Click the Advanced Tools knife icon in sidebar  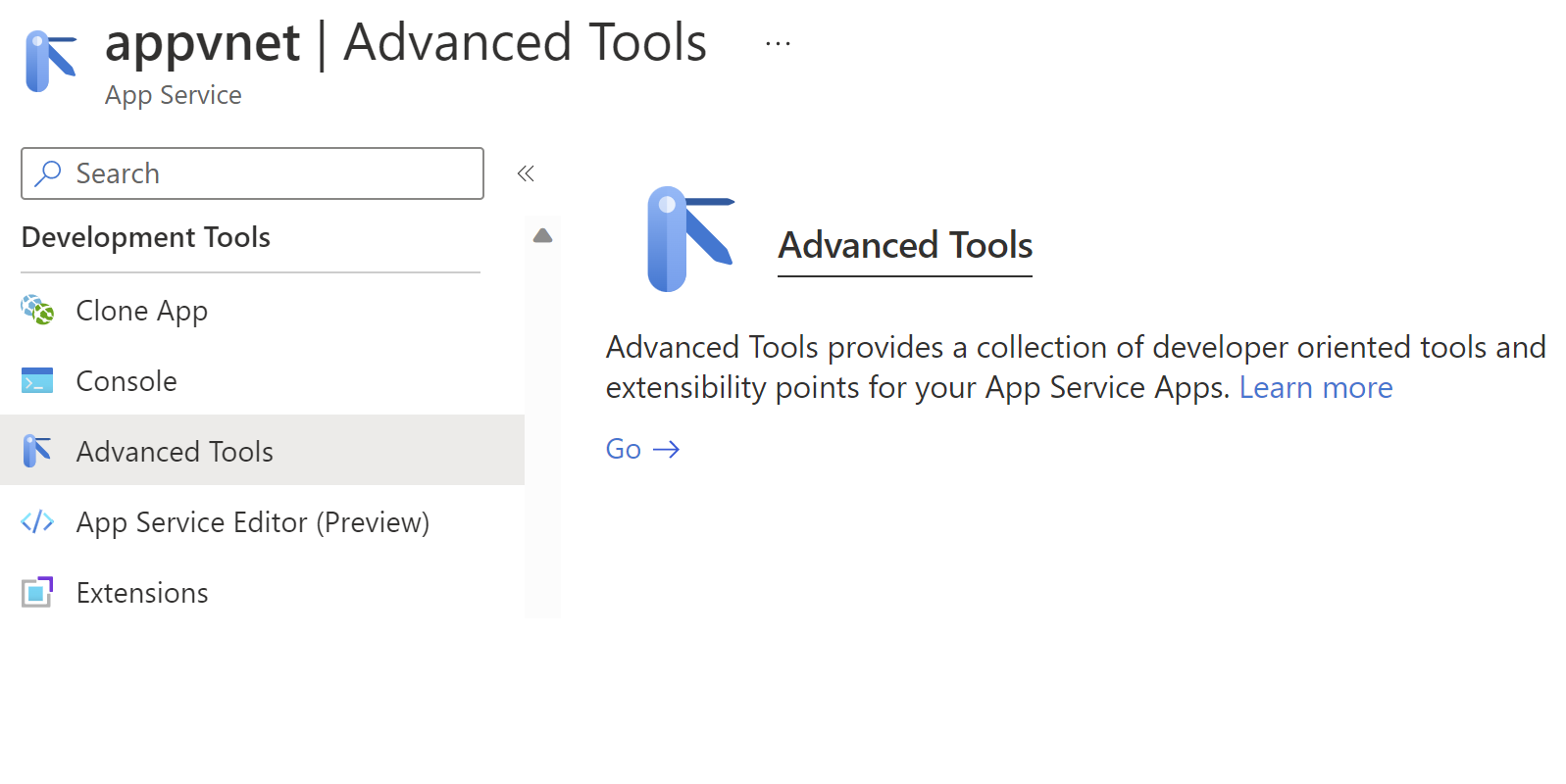point(36,451)
